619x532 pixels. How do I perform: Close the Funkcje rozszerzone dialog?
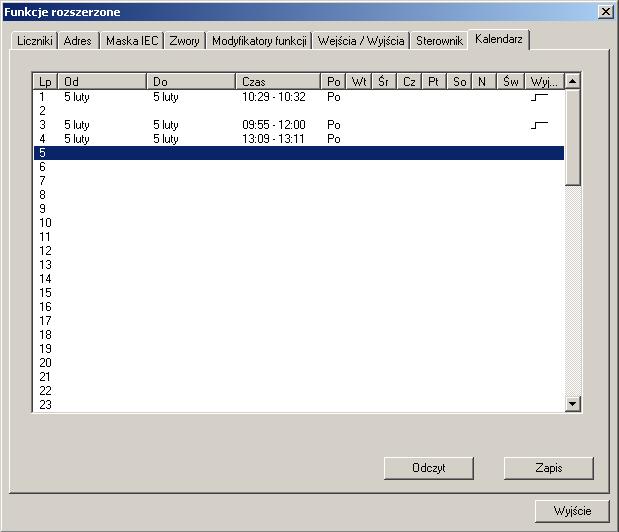pyautogui.click(x=606, y=11)
